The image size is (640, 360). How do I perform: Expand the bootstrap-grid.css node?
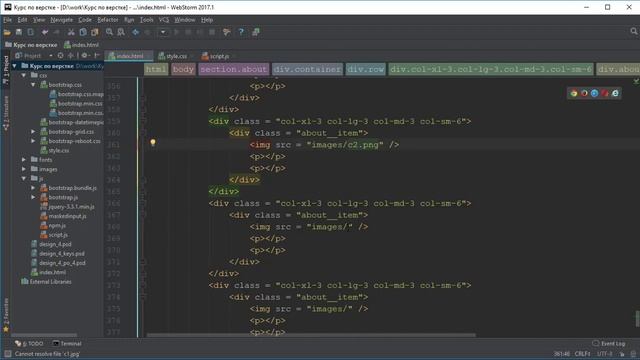click(33, 131)
